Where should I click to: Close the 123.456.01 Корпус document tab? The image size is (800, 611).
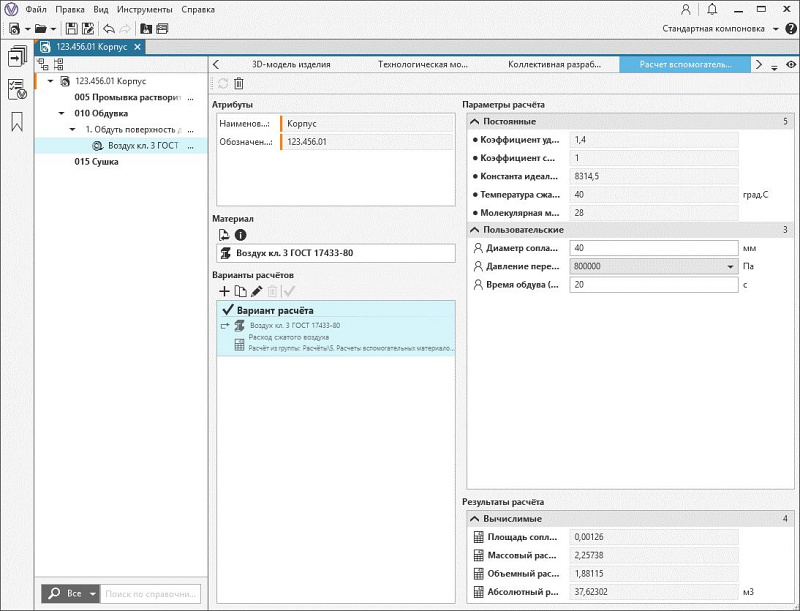pos(137,47)
